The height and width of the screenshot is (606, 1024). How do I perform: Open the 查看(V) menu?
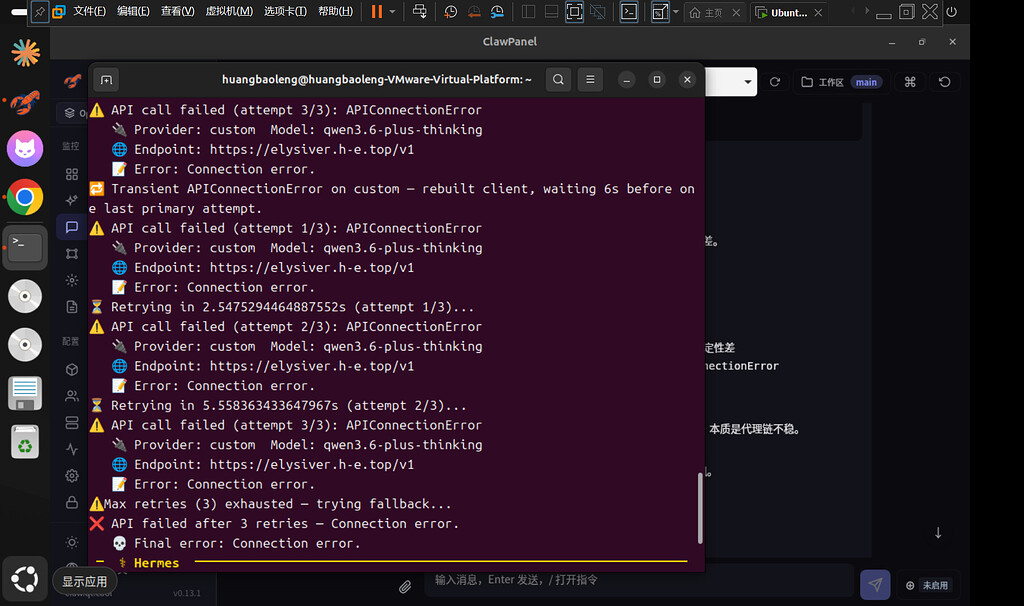(177, 12)
